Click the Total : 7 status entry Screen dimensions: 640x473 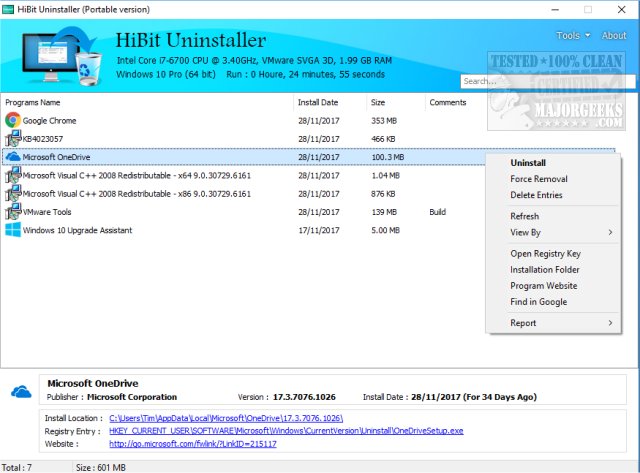(x=17, y=467)
